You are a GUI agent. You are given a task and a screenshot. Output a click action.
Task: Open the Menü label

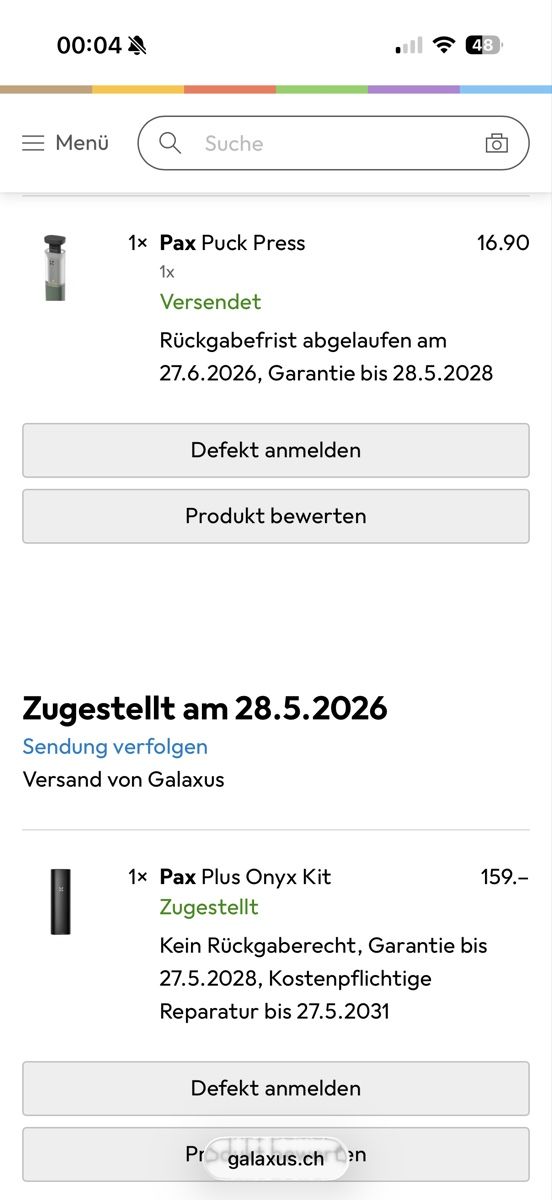pyautogui.click(x=82, y=143)
